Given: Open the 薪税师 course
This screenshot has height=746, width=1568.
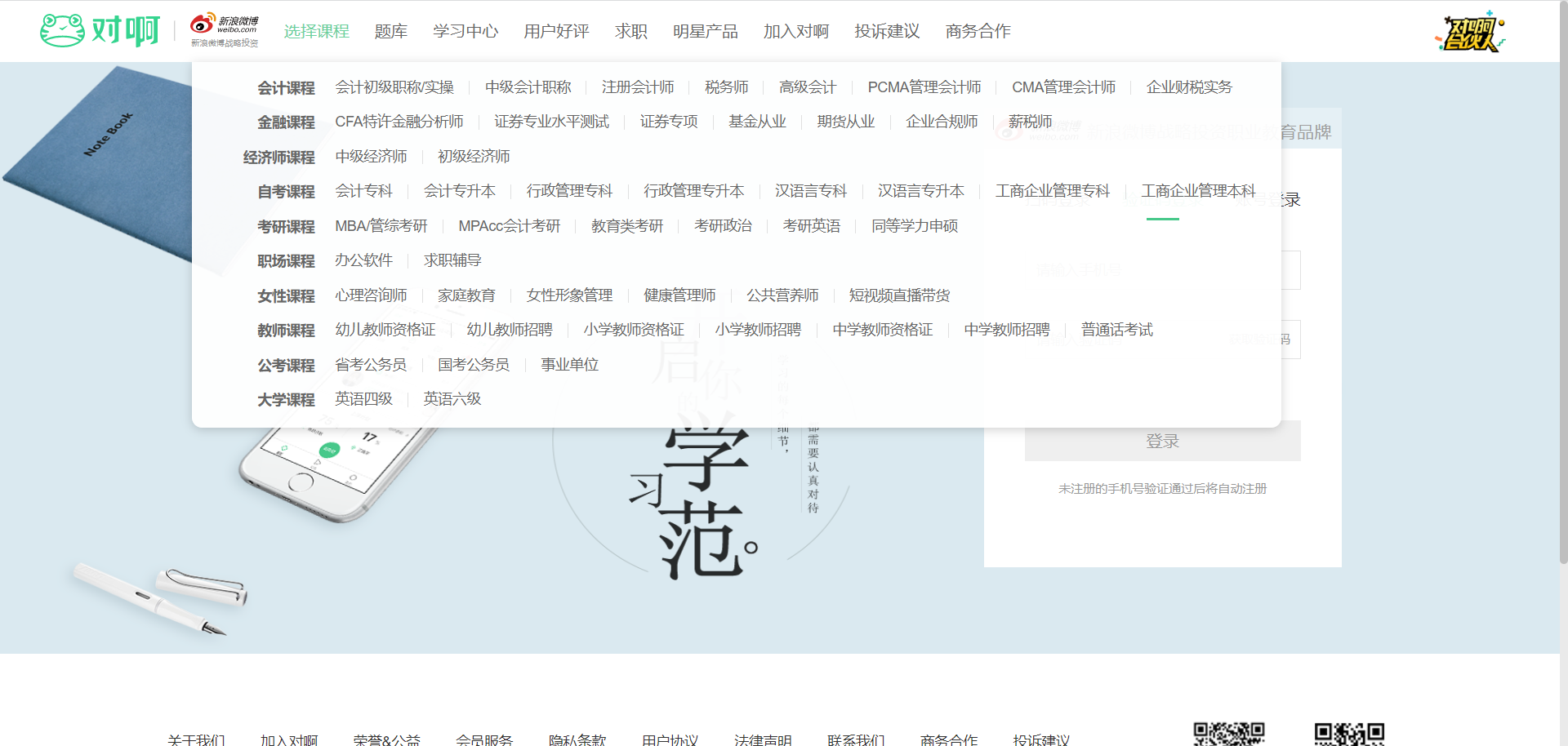Looking at the screenshot, I should 1030,122.
